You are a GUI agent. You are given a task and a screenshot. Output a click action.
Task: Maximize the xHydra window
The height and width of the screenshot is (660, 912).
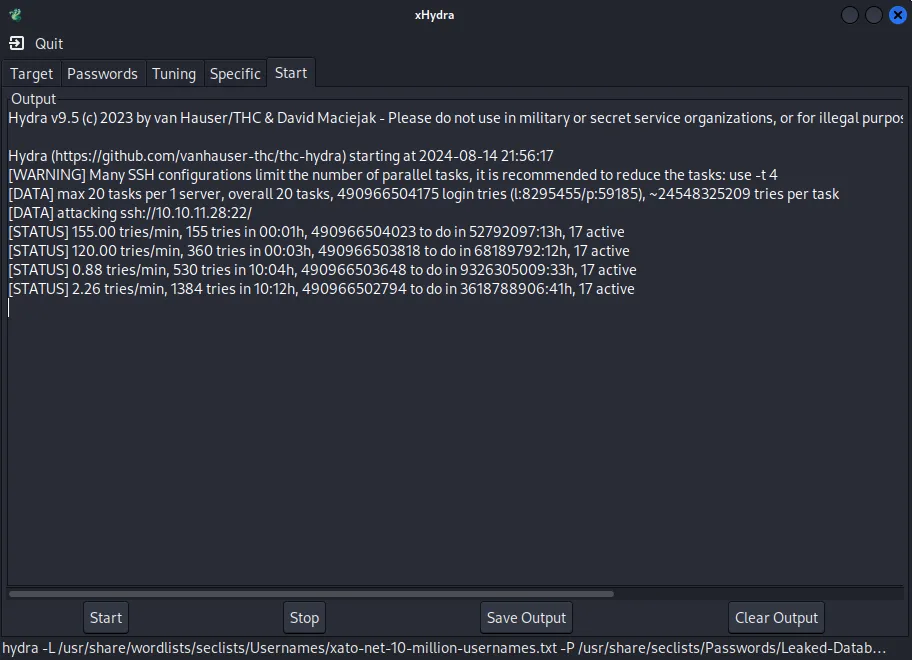(x=874, y=15)
